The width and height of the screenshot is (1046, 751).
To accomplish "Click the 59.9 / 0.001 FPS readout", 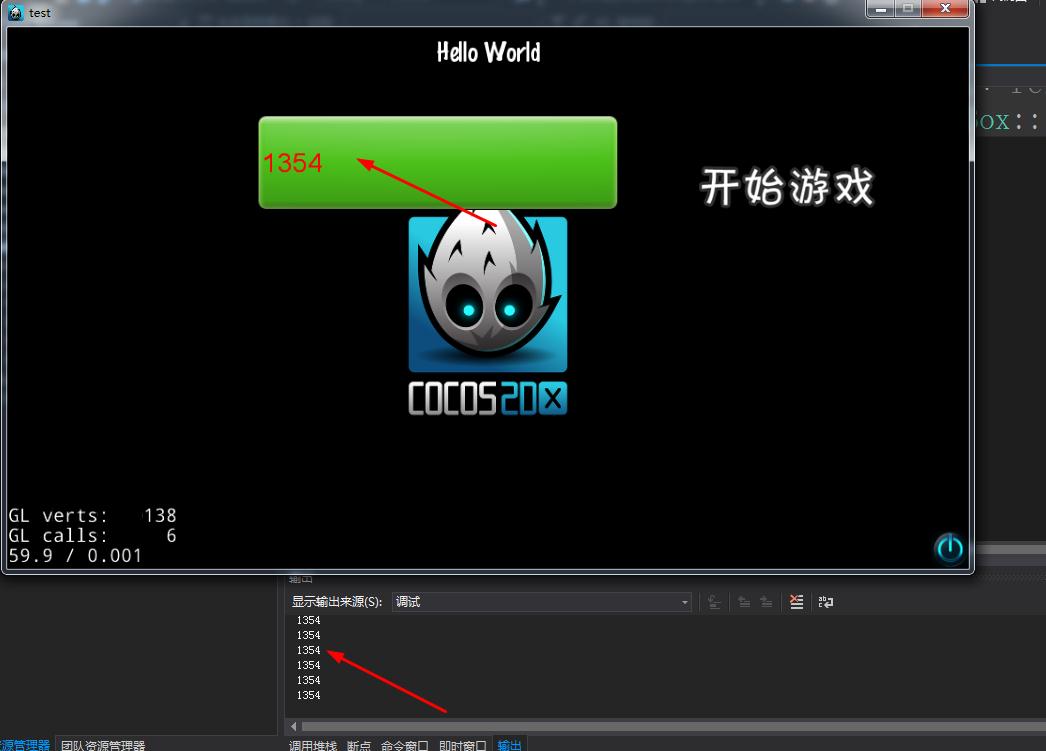I will [x=75, y=556].
